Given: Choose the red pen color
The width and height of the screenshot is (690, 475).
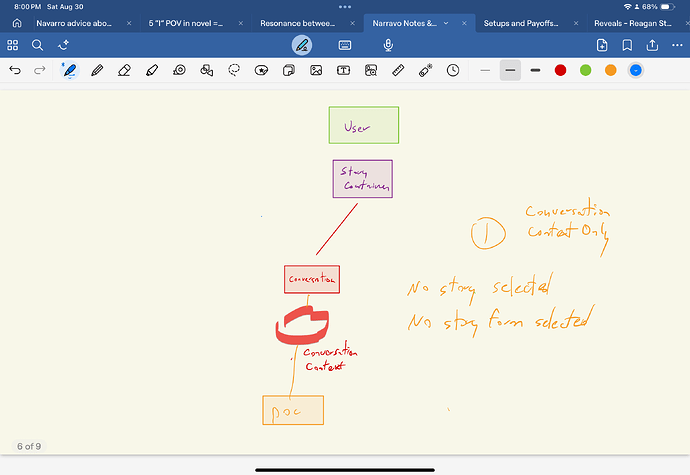Looking at the screenshot, I should pyautogui.click(x=560, y=70).
